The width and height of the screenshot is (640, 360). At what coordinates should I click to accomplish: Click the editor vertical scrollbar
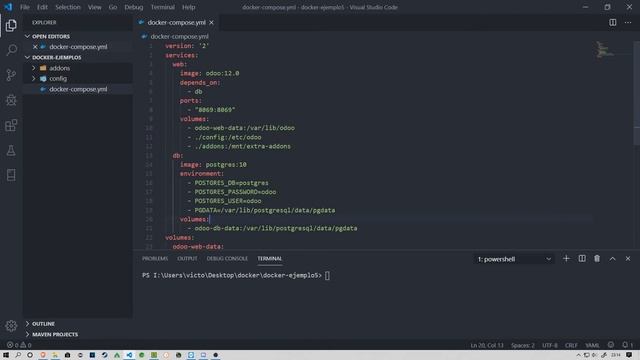tap(637, 93)
